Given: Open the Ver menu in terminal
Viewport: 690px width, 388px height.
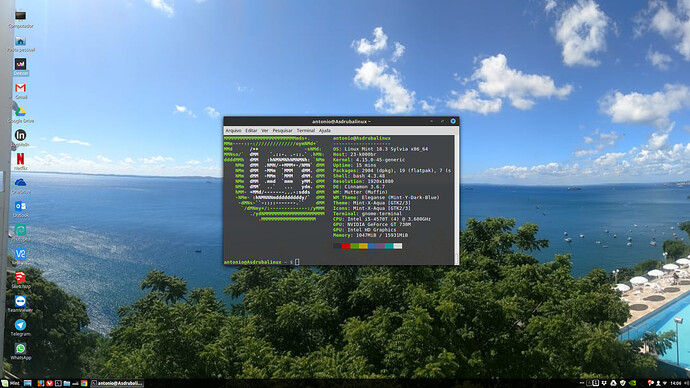Looking at the screenshot, I should point(264,131).
